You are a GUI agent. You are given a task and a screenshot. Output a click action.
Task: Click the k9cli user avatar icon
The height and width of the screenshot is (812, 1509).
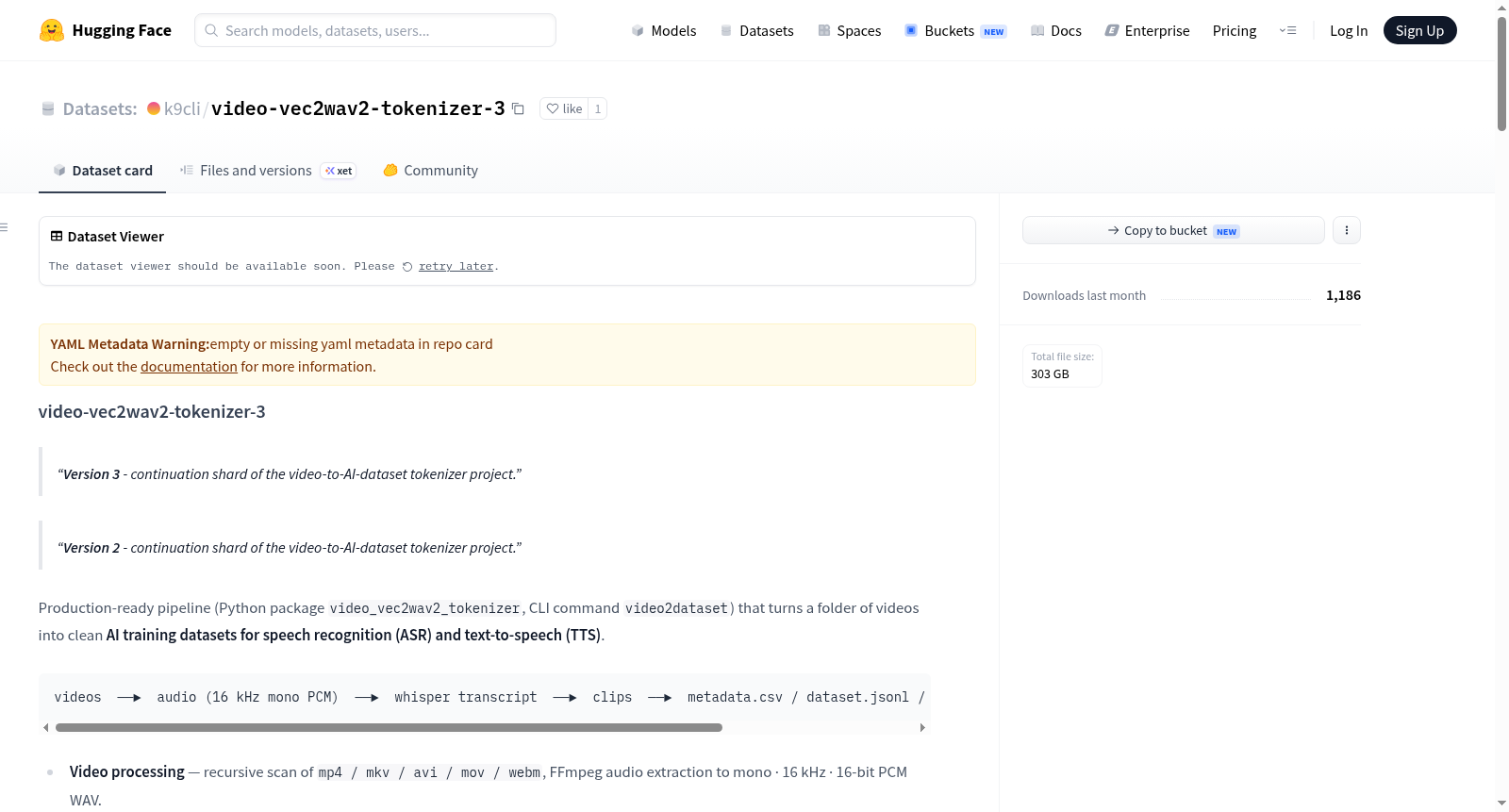click(x=154, y=108)
